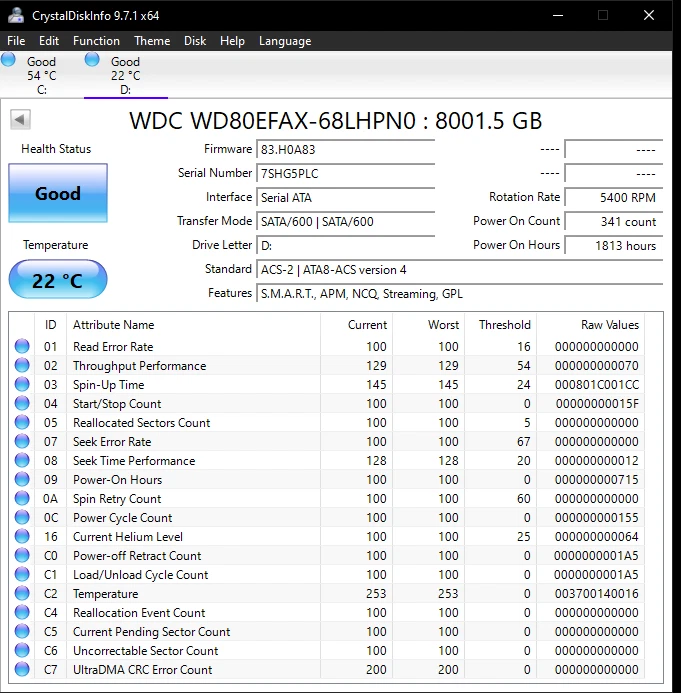Click the Good health status button

coord(58,193)
